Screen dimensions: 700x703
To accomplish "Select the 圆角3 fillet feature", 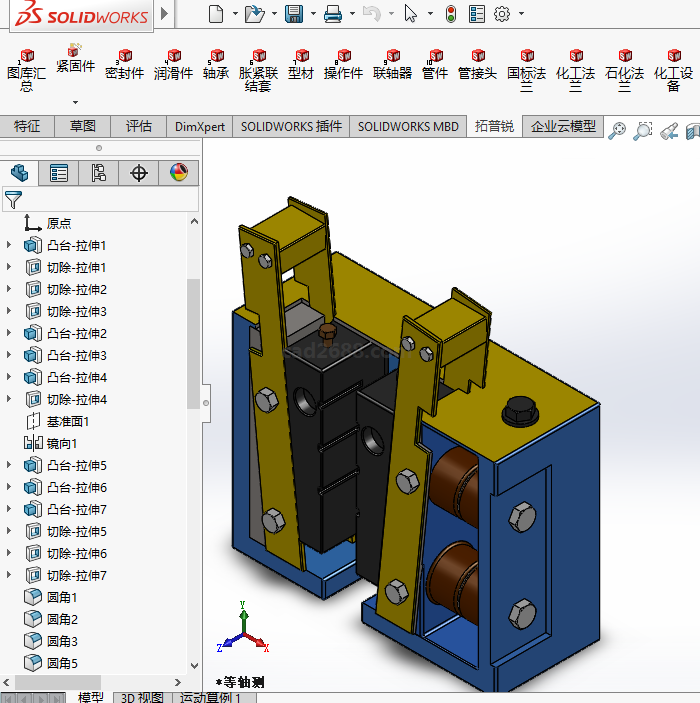I will tap(62, 641).
